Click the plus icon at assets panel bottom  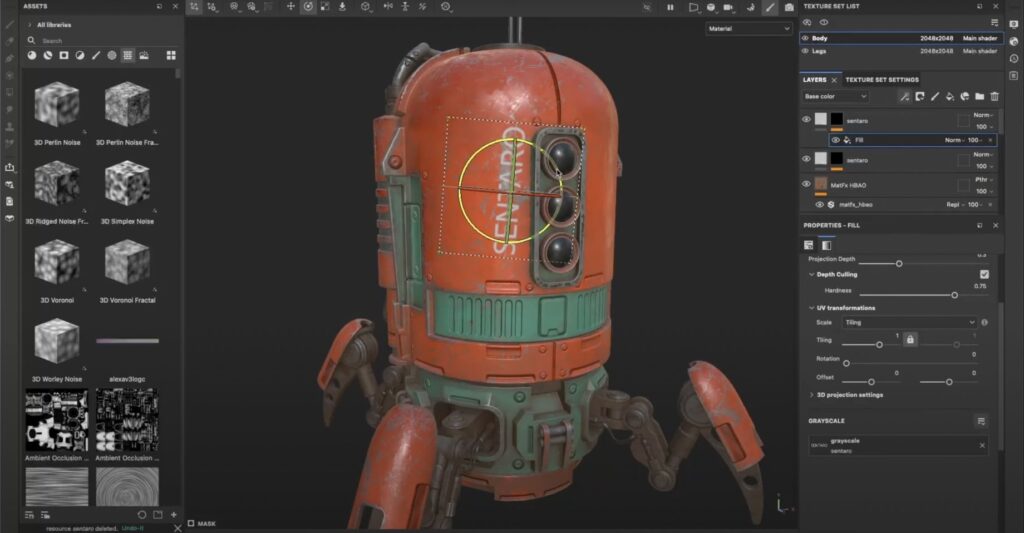174,515
